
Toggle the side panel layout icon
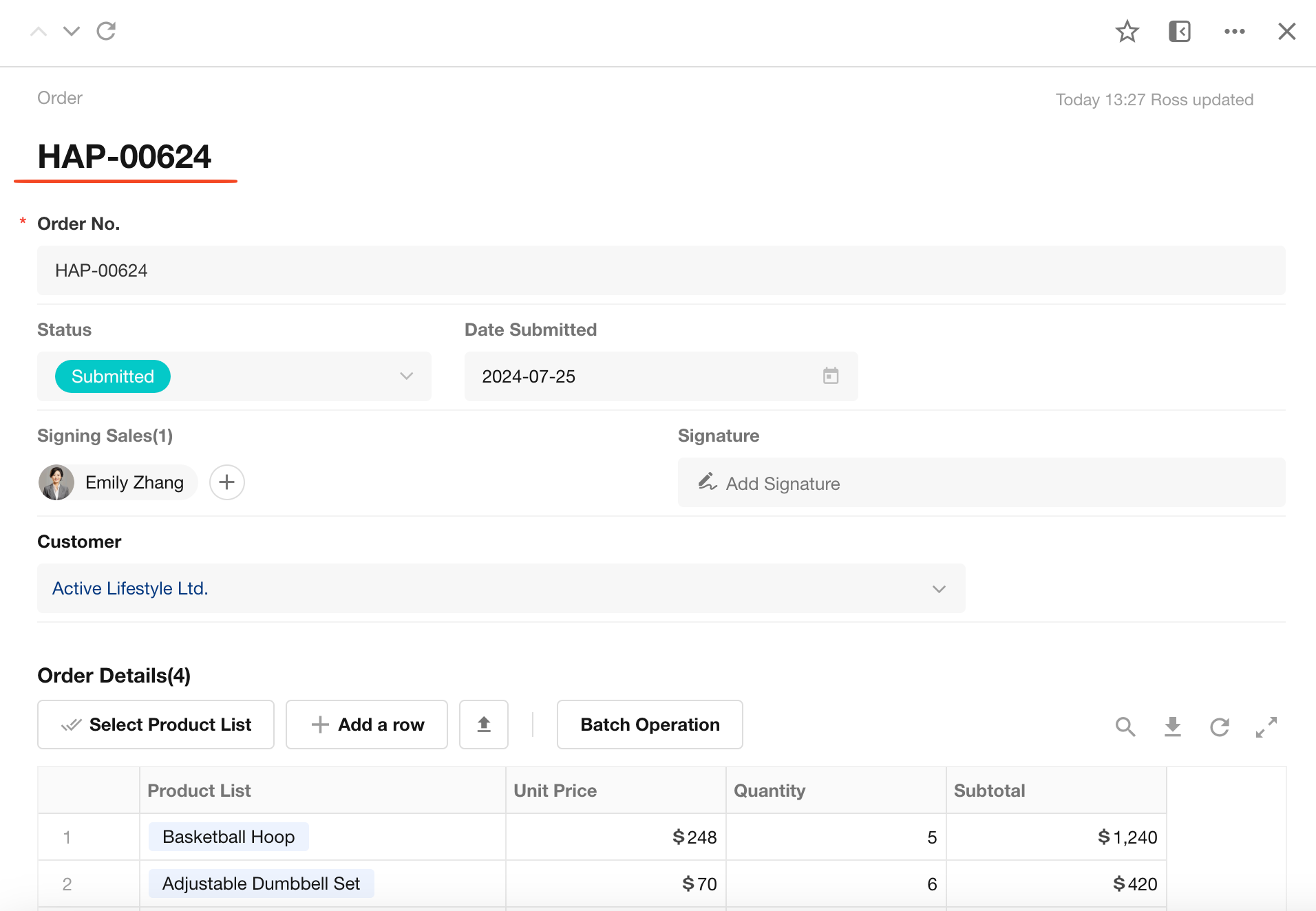(1180, 32)
